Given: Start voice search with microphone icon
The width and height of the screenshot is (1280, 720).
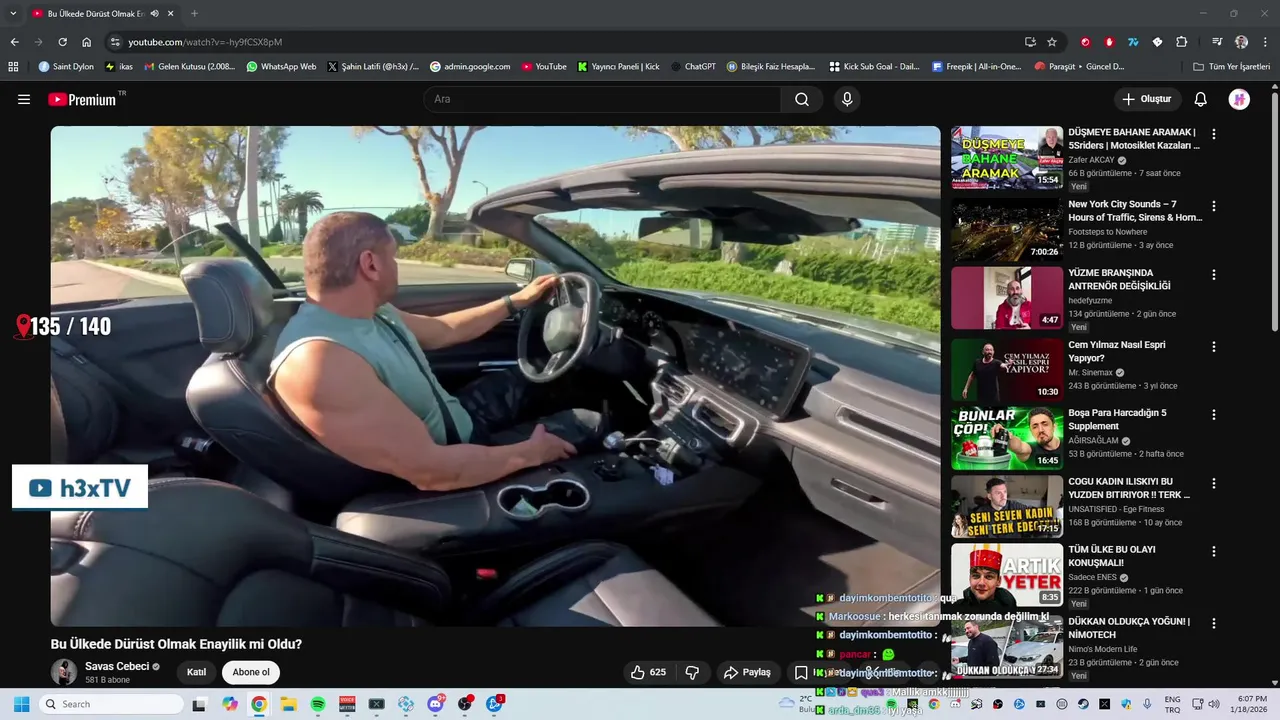Looking at the screenshot, I should [x=847, y=99].
